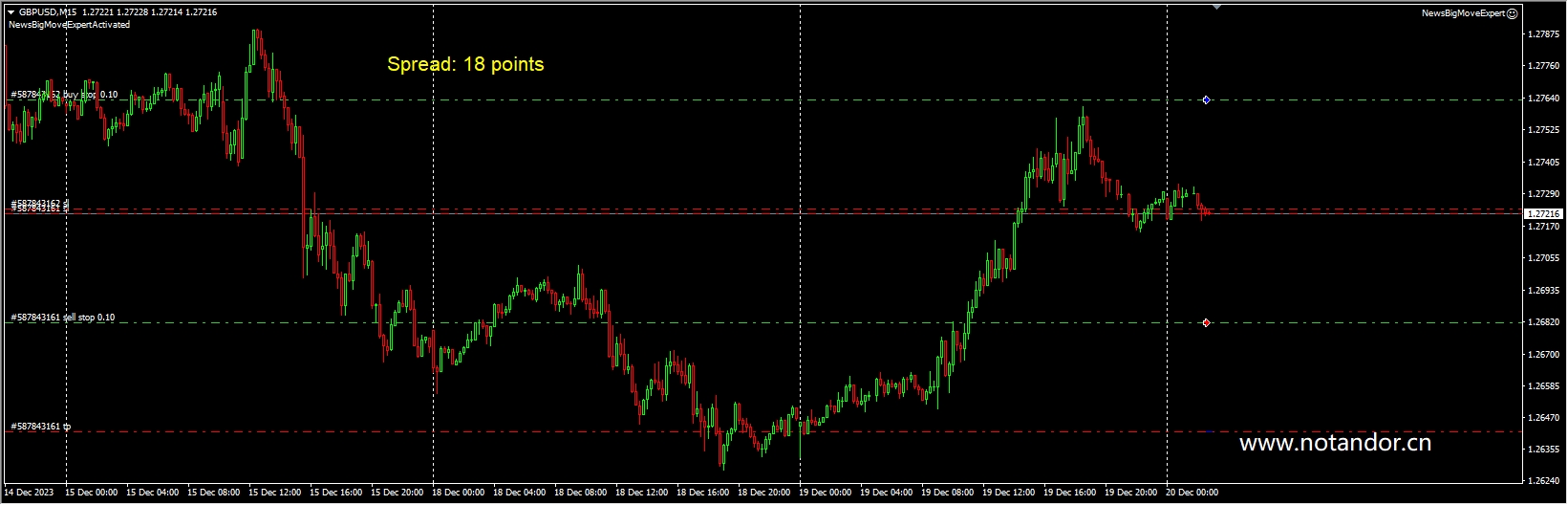Select the red sell stop arrow marker

click(1206, 322)
